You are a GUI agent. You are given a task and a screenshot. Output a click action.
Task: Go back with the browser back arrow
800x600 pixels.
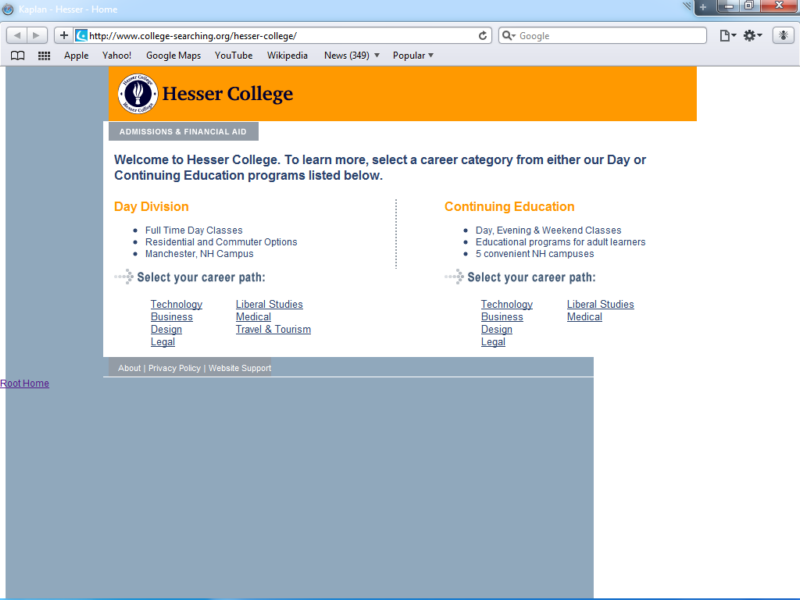[x=17, y=35]
